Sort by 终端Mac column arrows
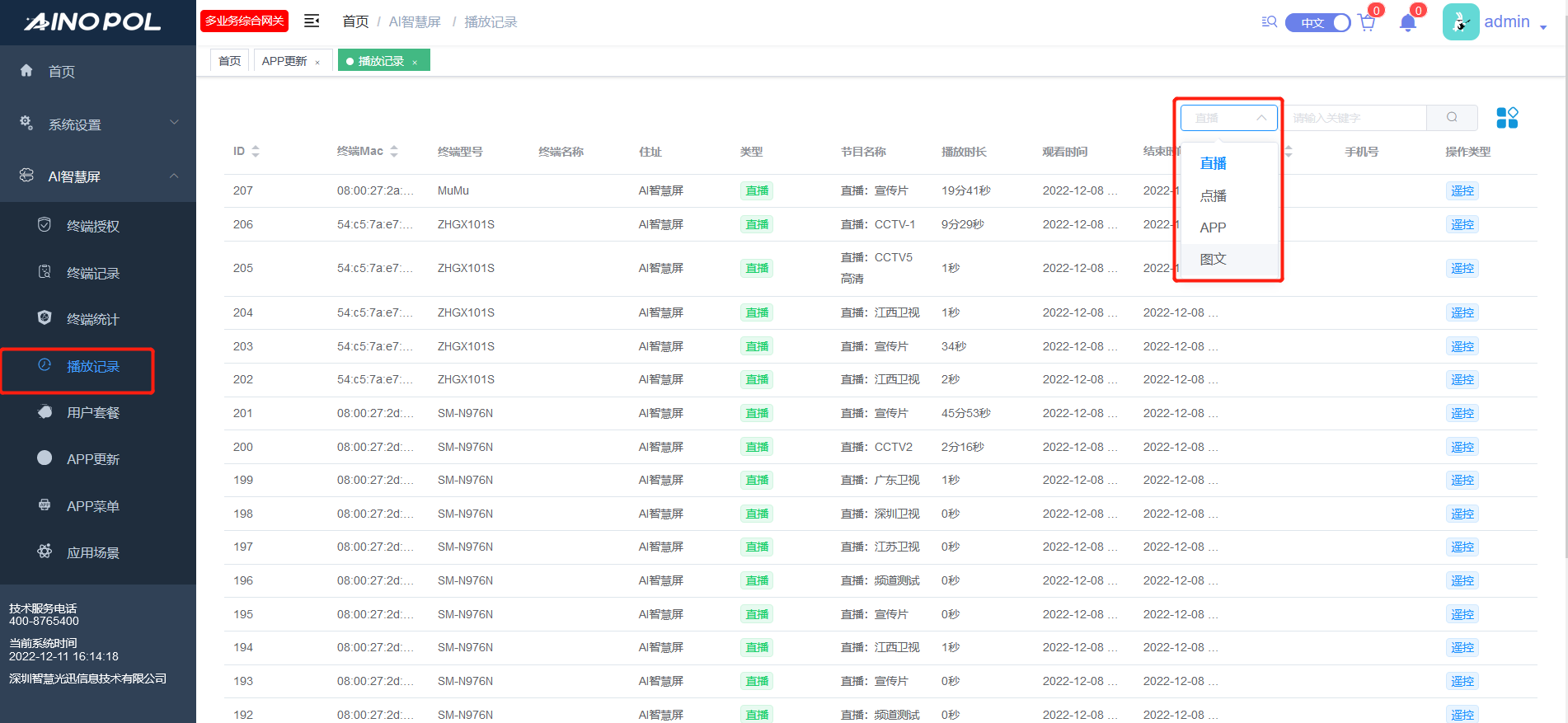Screen dimensions: 1568x723 pos(394,152)
